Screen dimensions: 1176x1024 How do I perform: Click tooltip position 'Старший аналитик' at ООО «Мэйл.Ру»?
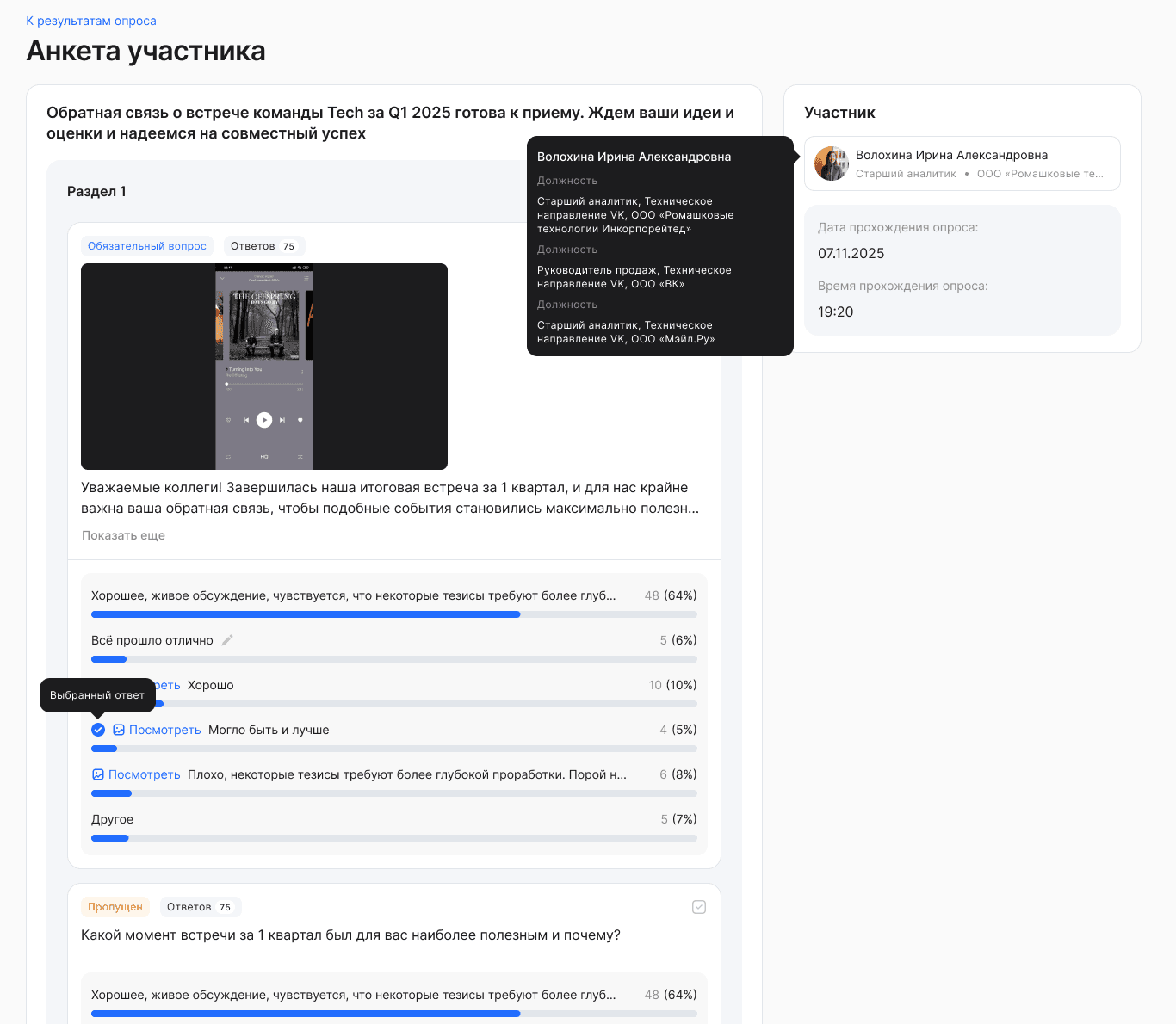tap(626, 332)
